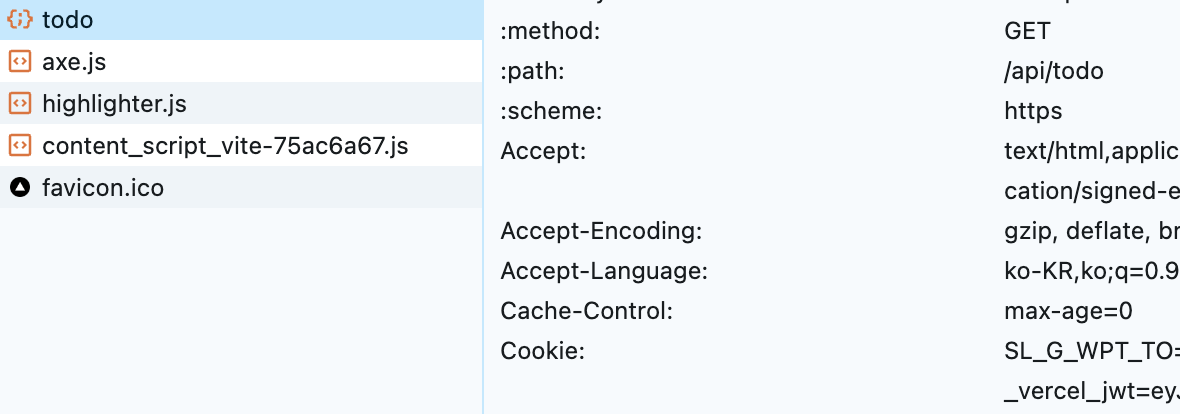Click the GET method value
1180x414 pixels.
(x=1026, y=32)
